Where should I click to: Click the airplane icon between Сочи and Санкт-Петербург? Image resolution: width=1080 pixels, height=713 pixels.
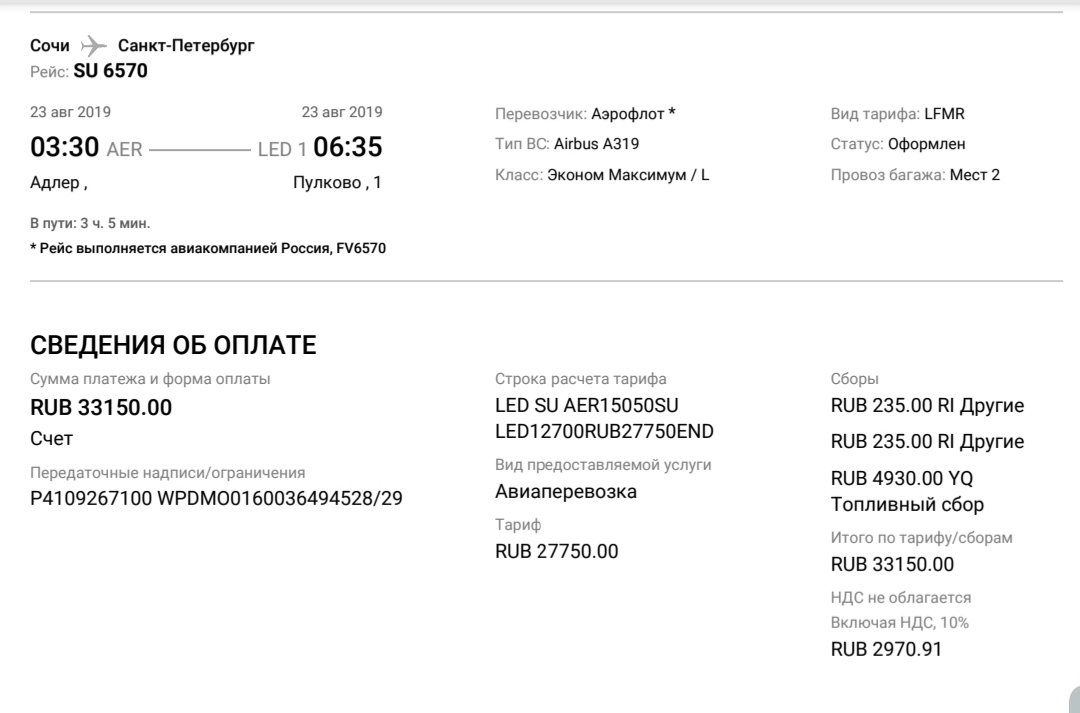click(93, 46)
